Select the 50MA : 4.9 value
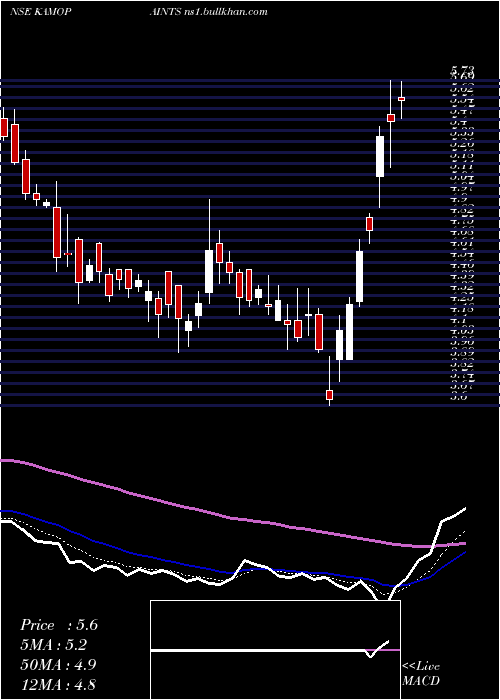 tap(59, 665)
